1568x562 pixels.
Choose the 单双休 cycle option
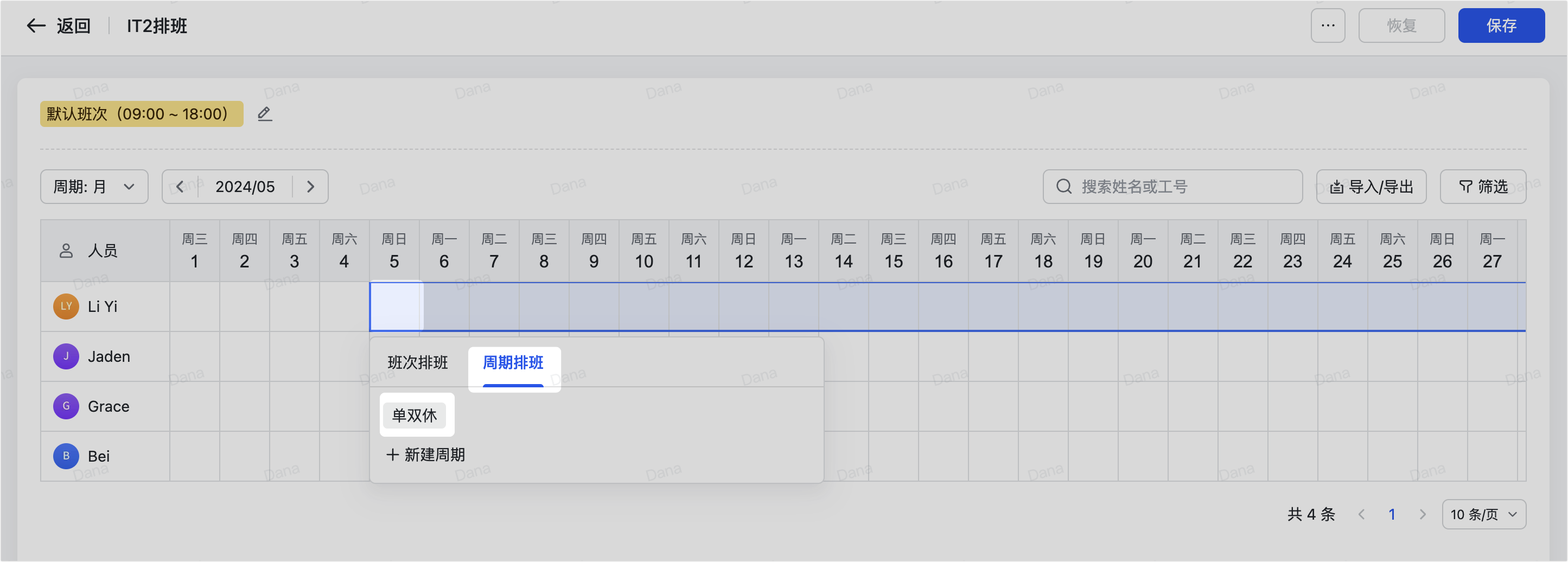pyautogui.click(x=415, y=415)
